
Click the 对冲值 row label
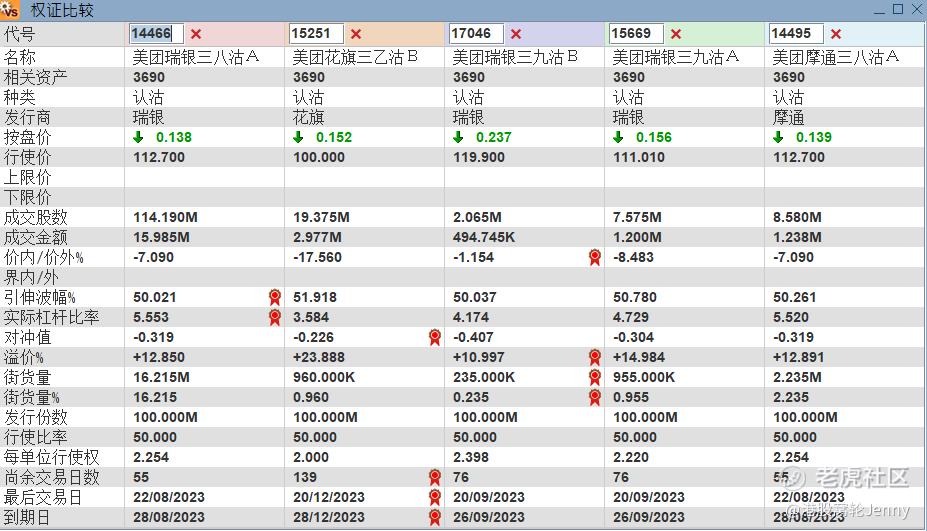coord(27,337)
